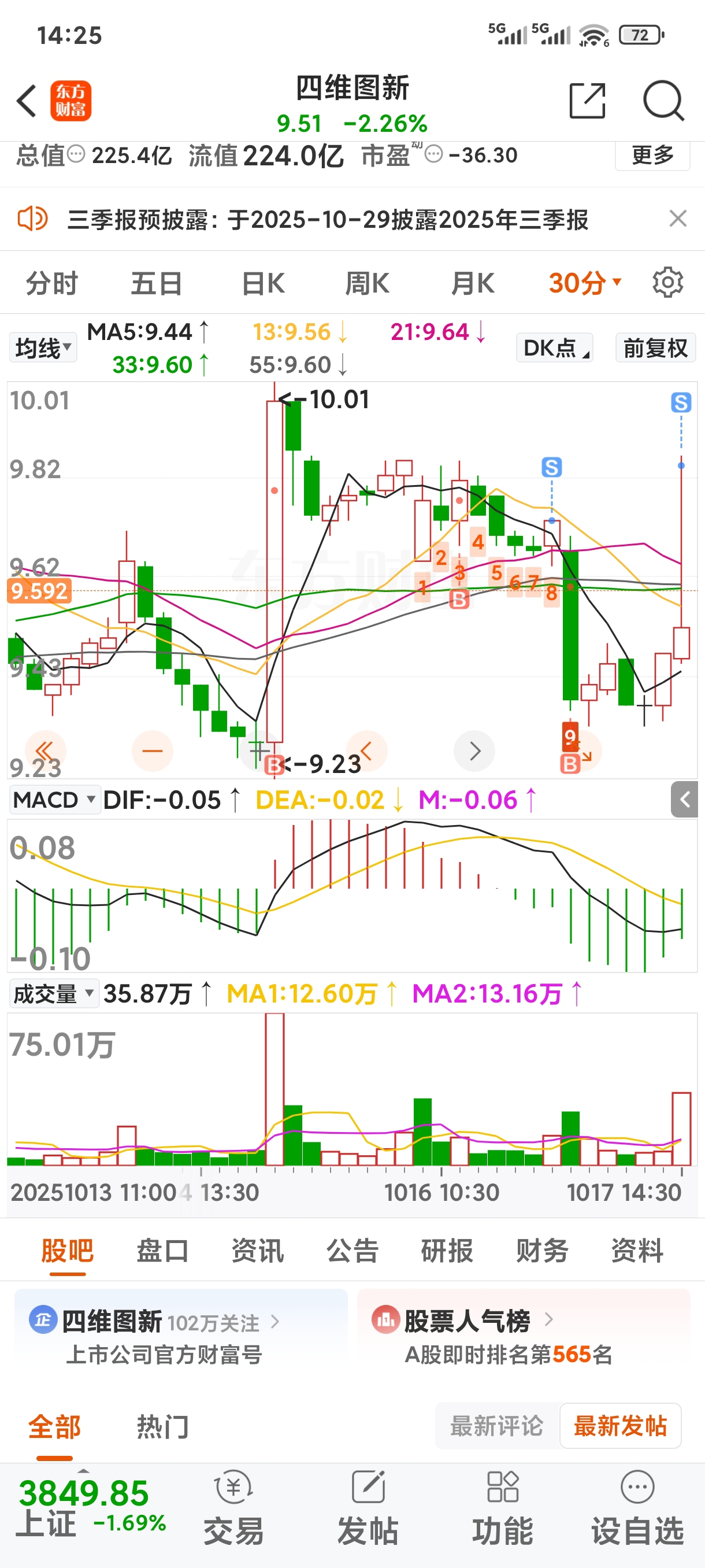Open the 成交量 indicator dropdown
705x1568 pixels.
click(x=54, y=993)
